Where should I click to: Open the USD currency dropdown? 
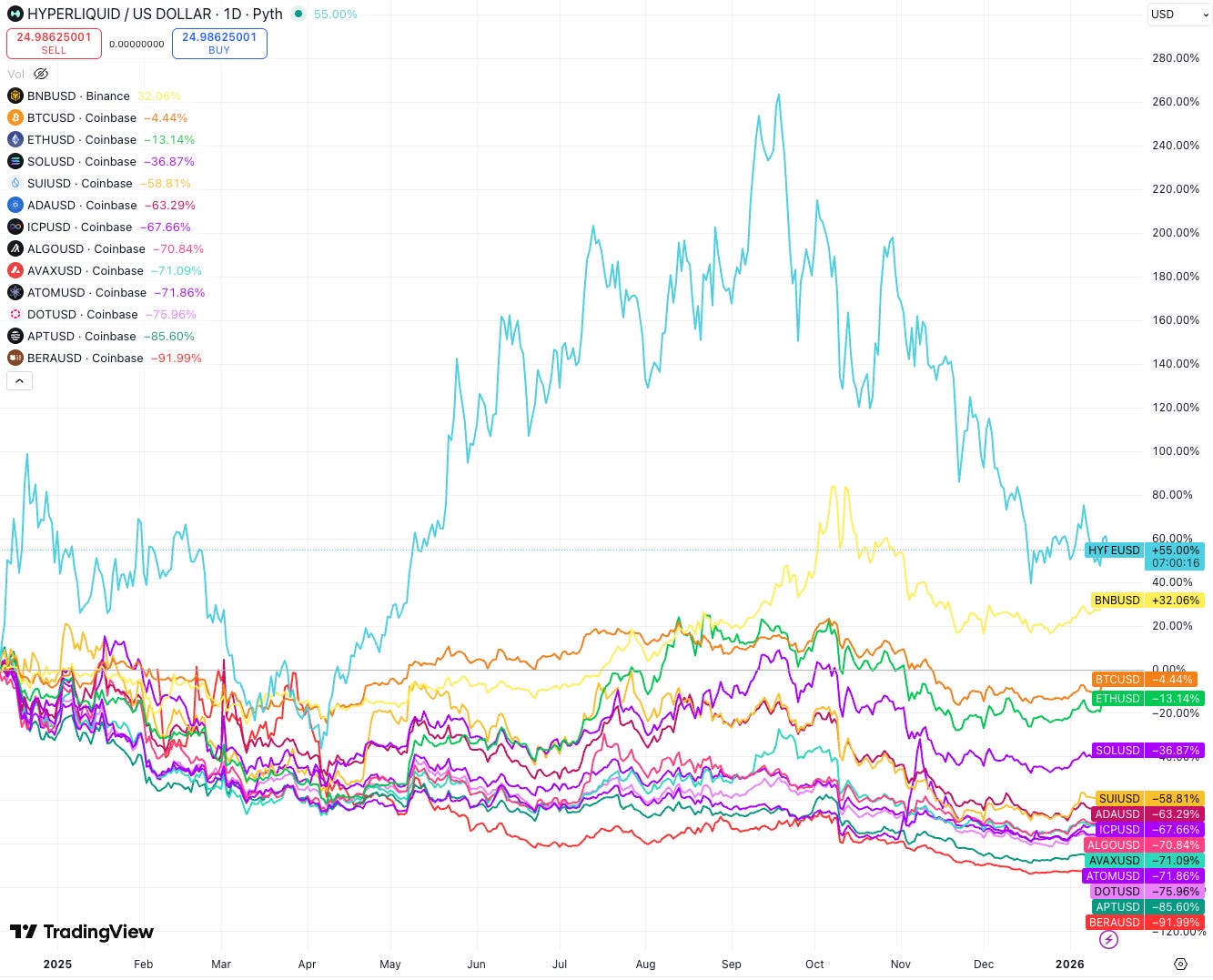point(1178,15)
